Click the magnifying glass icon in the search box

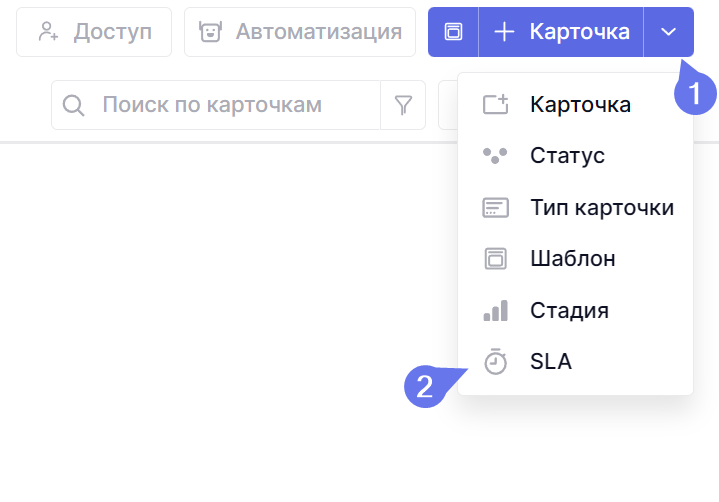[74, 105]
